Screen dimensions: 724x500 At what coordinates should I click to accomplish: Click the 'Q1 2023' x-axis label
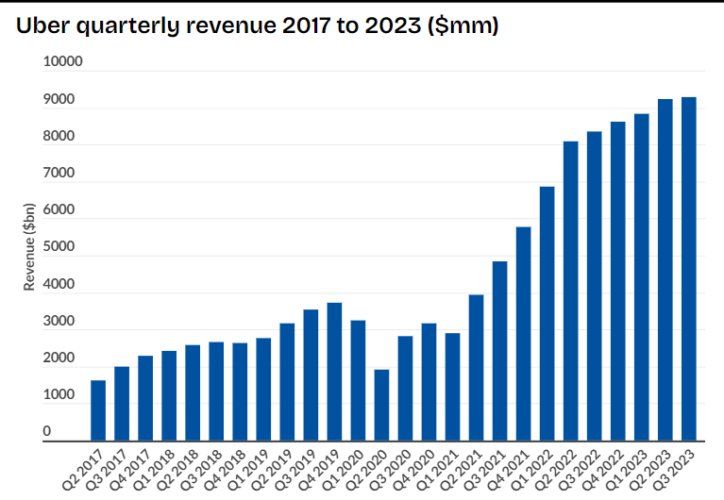point(627,469)
